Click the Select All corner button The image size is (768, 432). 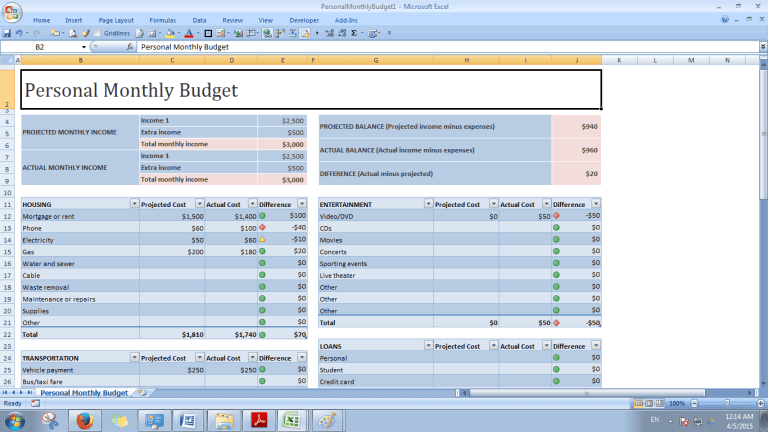coord(7,60)
